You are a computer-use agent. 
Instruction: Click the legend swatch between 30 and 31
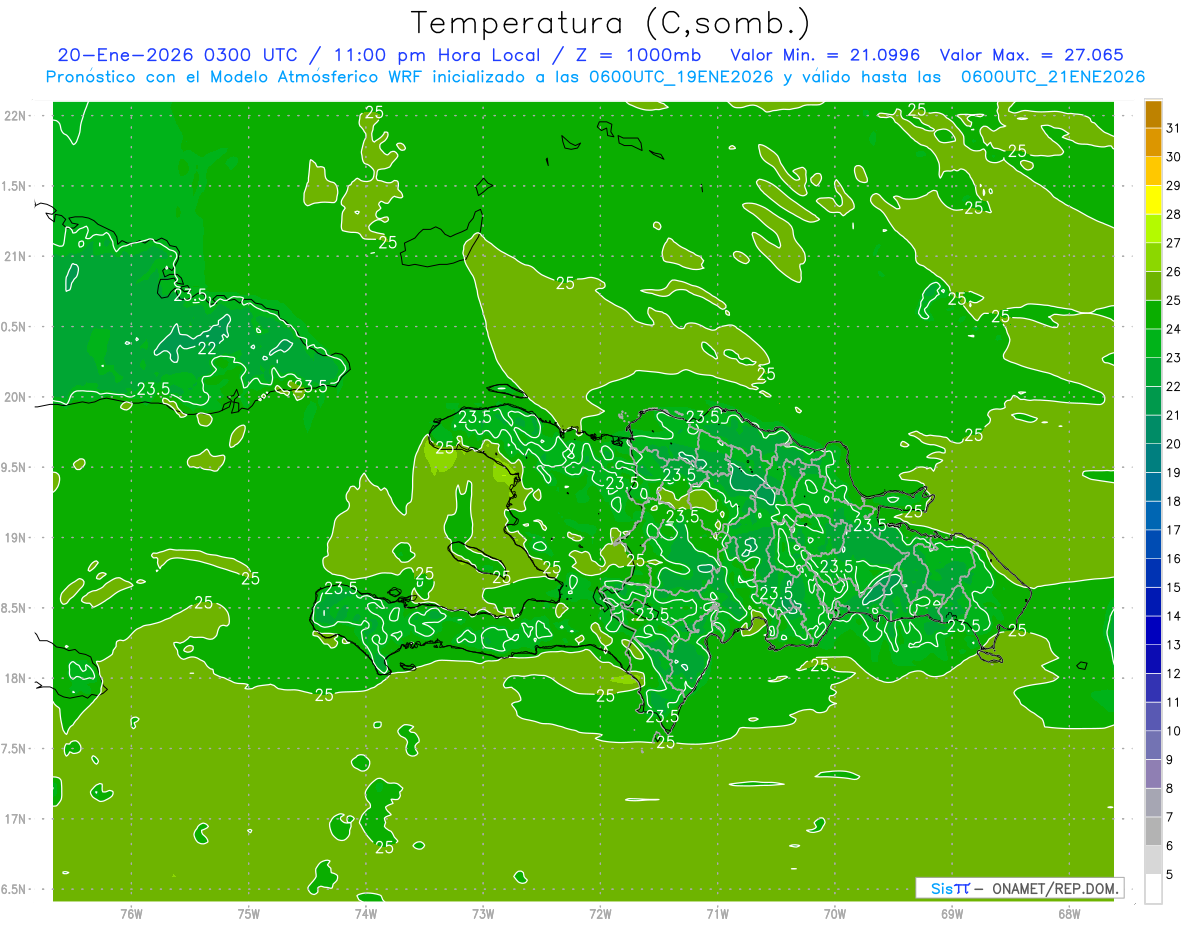pos(1153,143)
